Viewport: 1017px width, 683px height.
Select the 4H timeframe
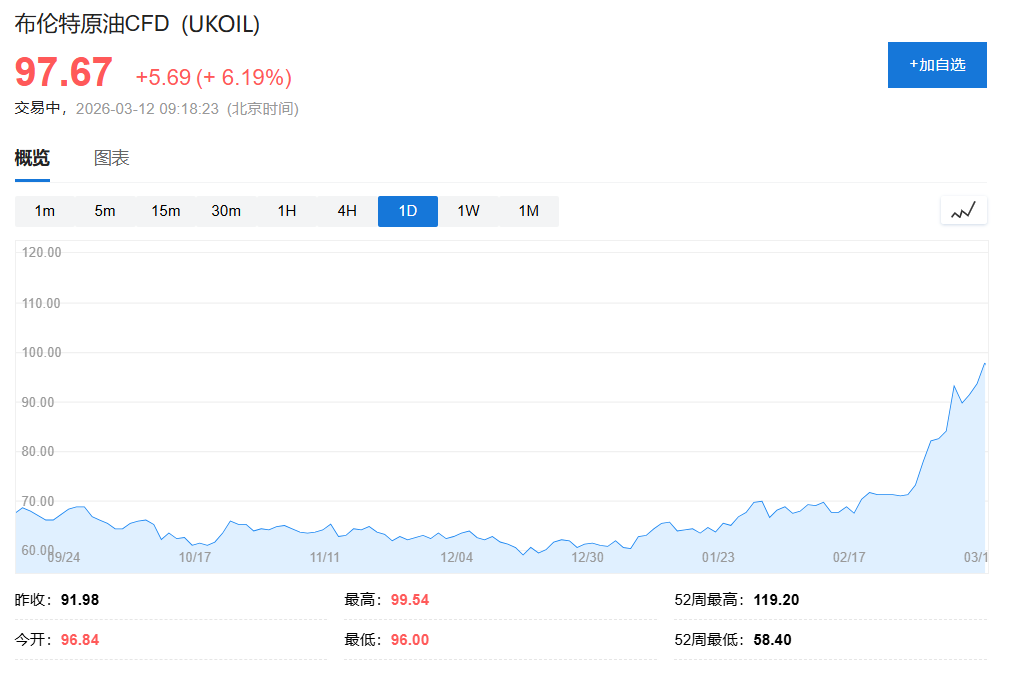(x=347, y=211)
